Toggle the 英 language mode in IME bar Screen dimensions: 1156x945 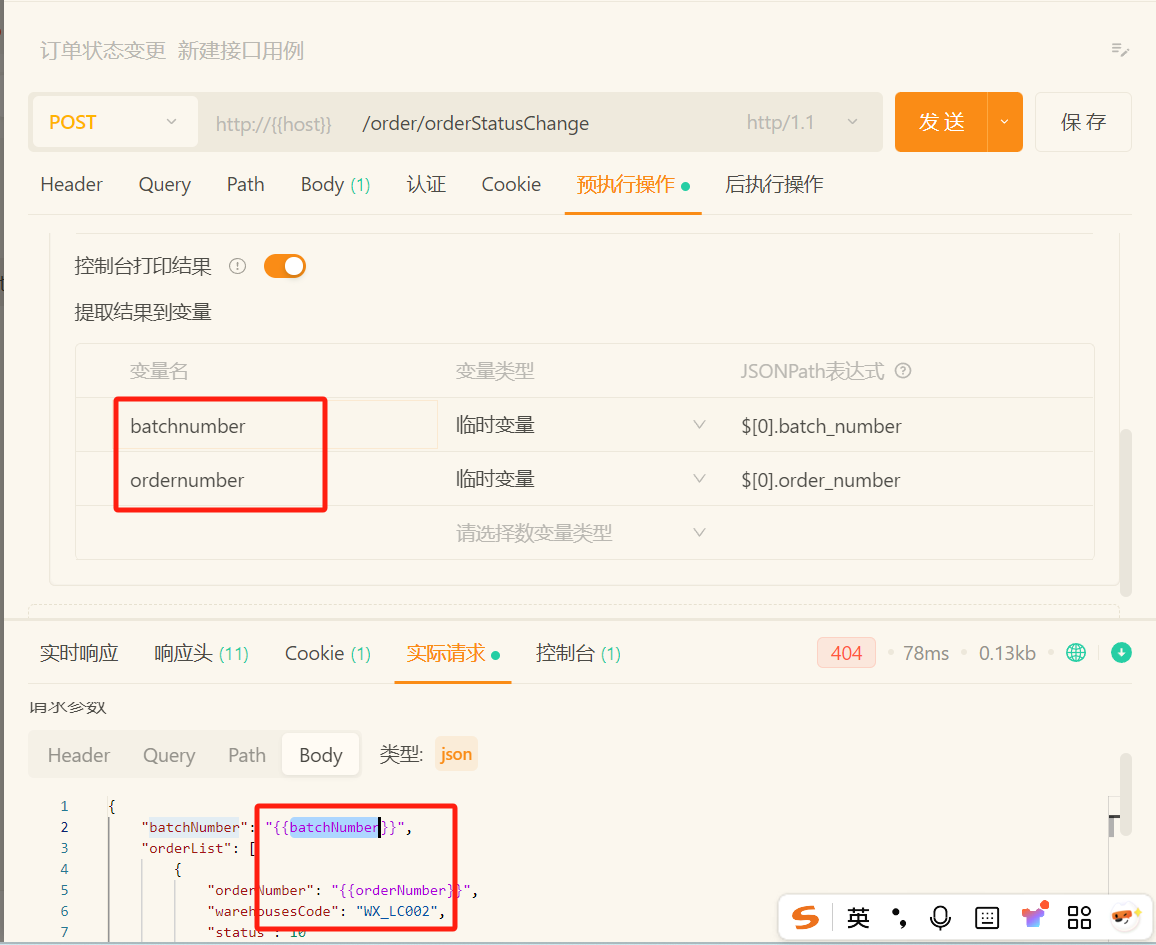coord(857,918)
